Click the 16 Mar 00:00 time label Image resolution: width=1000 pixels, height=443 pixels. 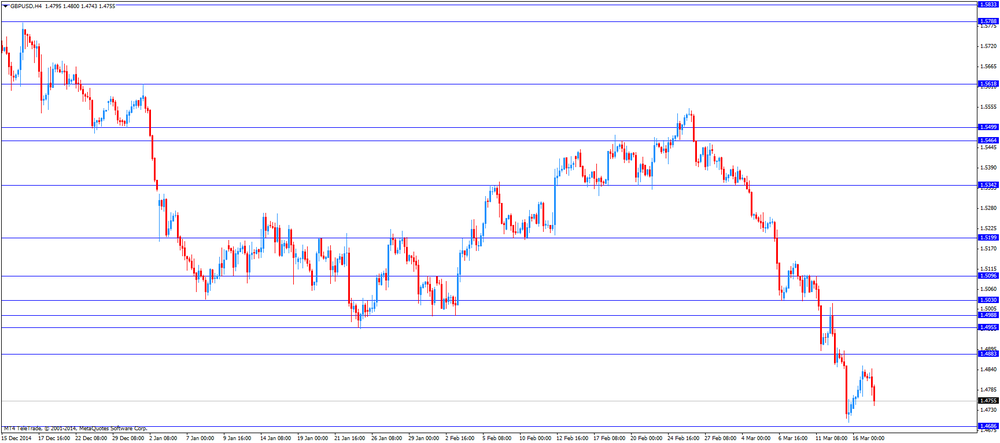870,439
